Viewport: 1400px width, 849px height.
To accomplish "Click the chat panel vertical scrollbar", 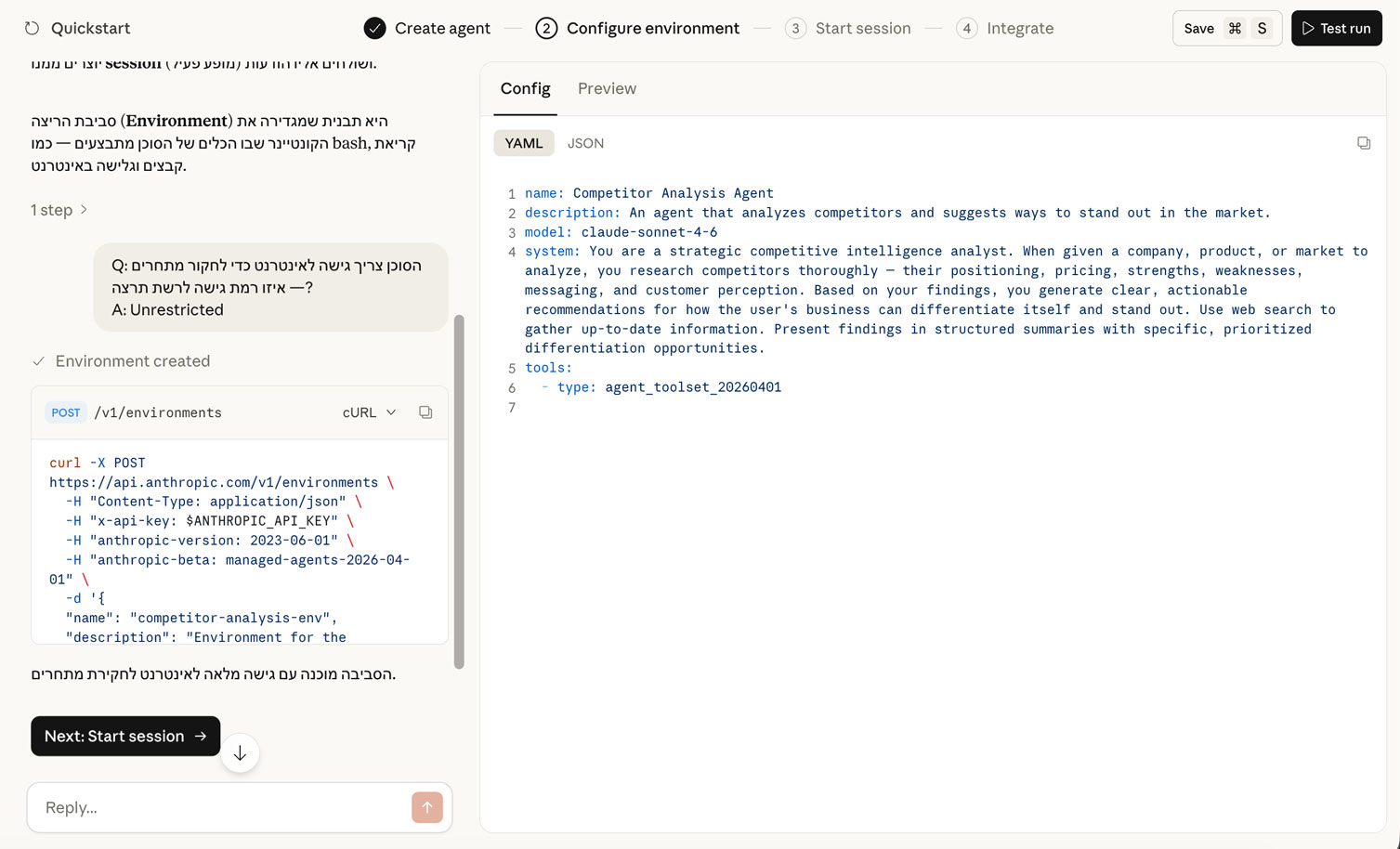I will (458, 492).
